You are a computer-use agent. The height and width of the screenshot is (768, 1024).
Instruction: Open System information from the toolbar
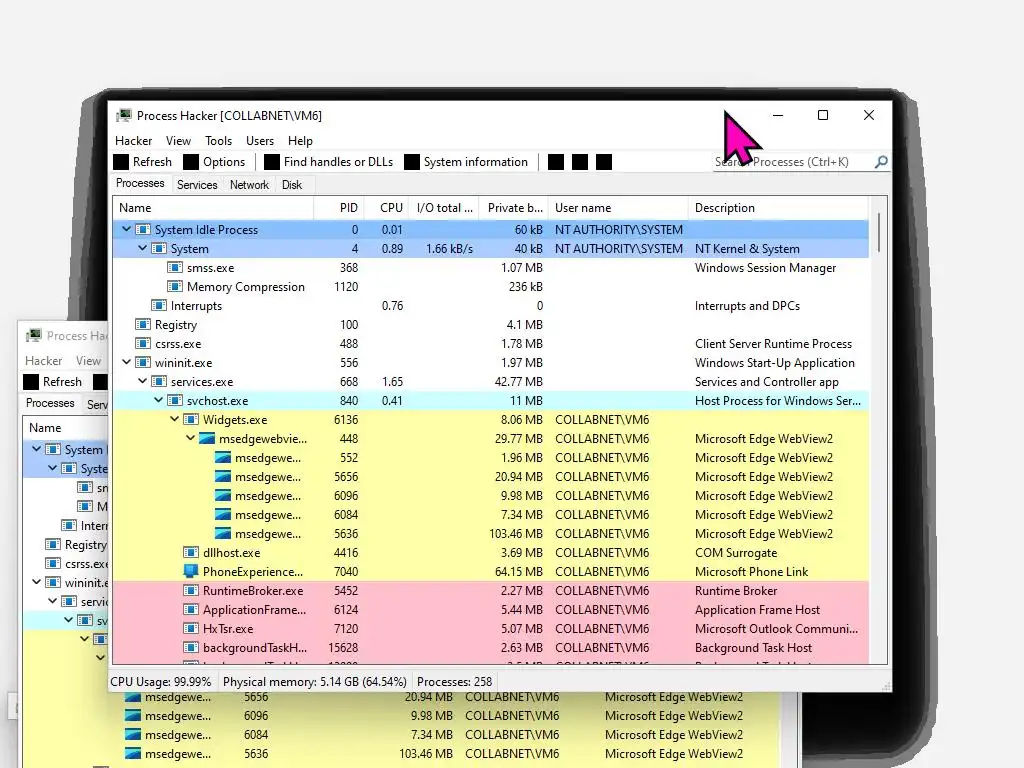466,162
